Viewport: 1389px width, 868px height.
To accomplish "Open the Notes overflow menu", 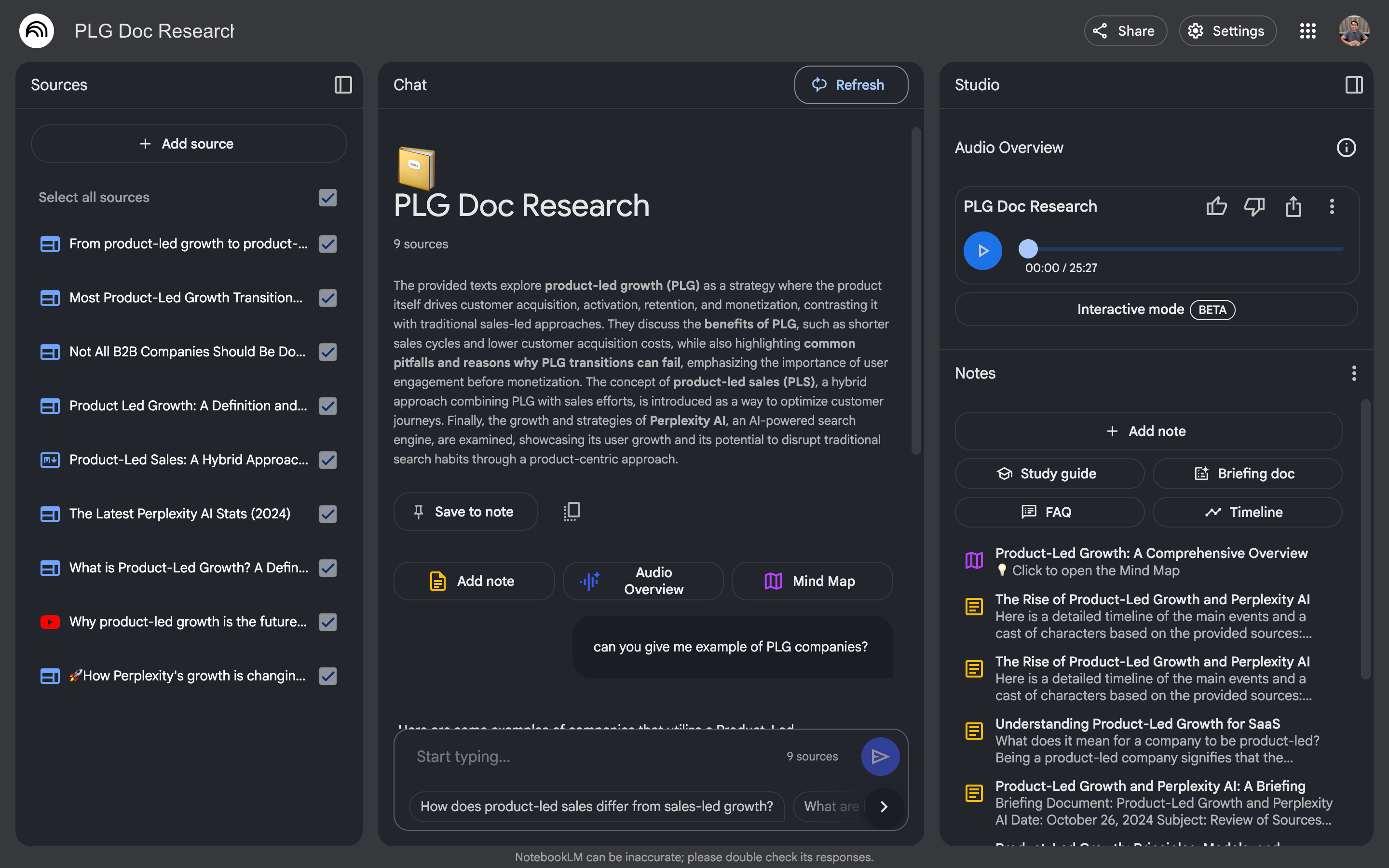I will tap(1354, 373).
